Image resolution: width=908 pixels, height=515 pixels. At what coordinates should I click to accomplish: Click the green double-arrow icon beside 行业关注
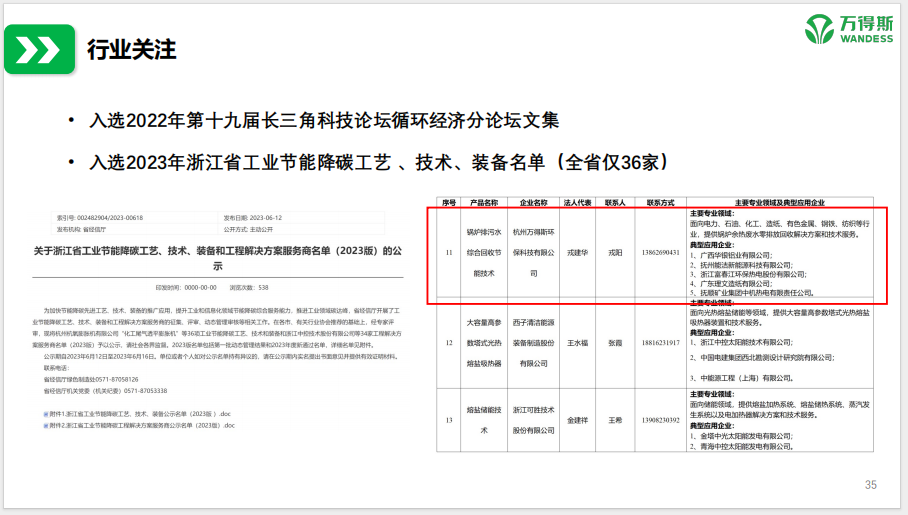[40, 49]
